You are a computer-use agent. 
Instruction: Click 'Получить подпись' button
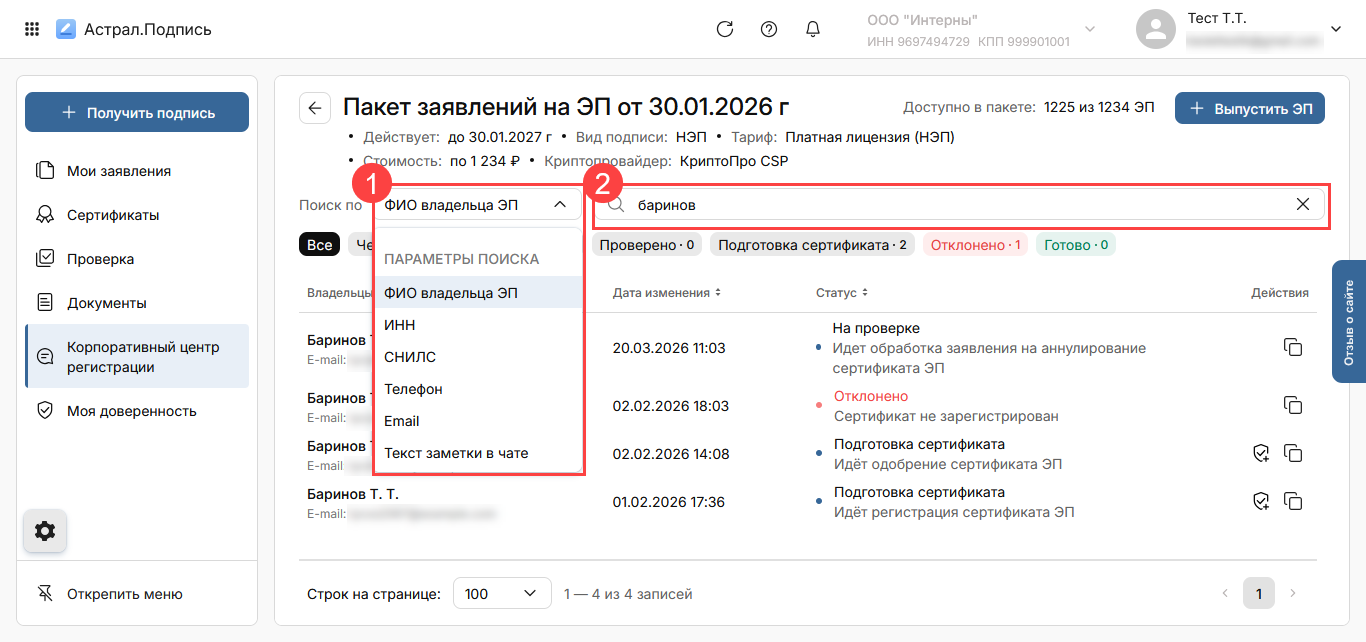(137, 113)
